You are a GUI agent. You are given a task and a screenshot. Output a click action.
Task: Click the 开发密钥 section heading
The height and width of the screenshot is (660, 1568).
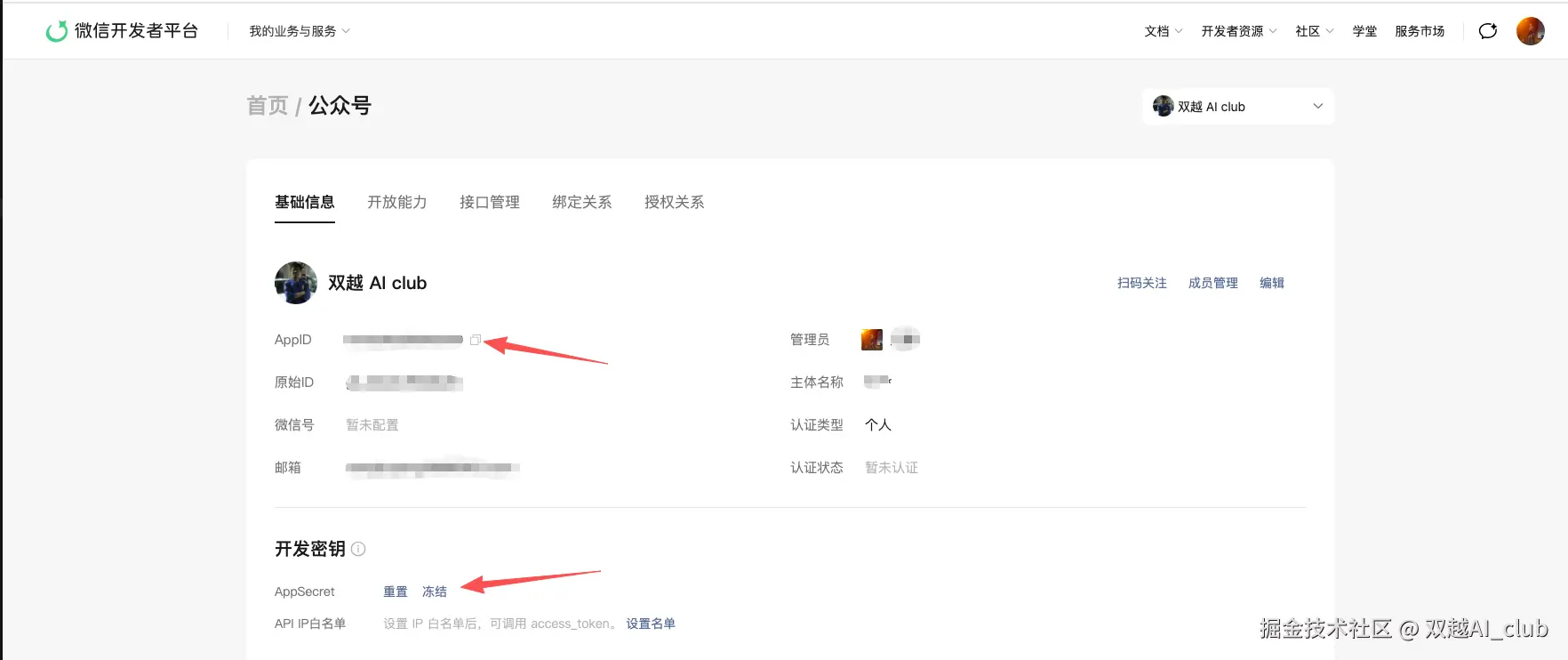[310, 549]
